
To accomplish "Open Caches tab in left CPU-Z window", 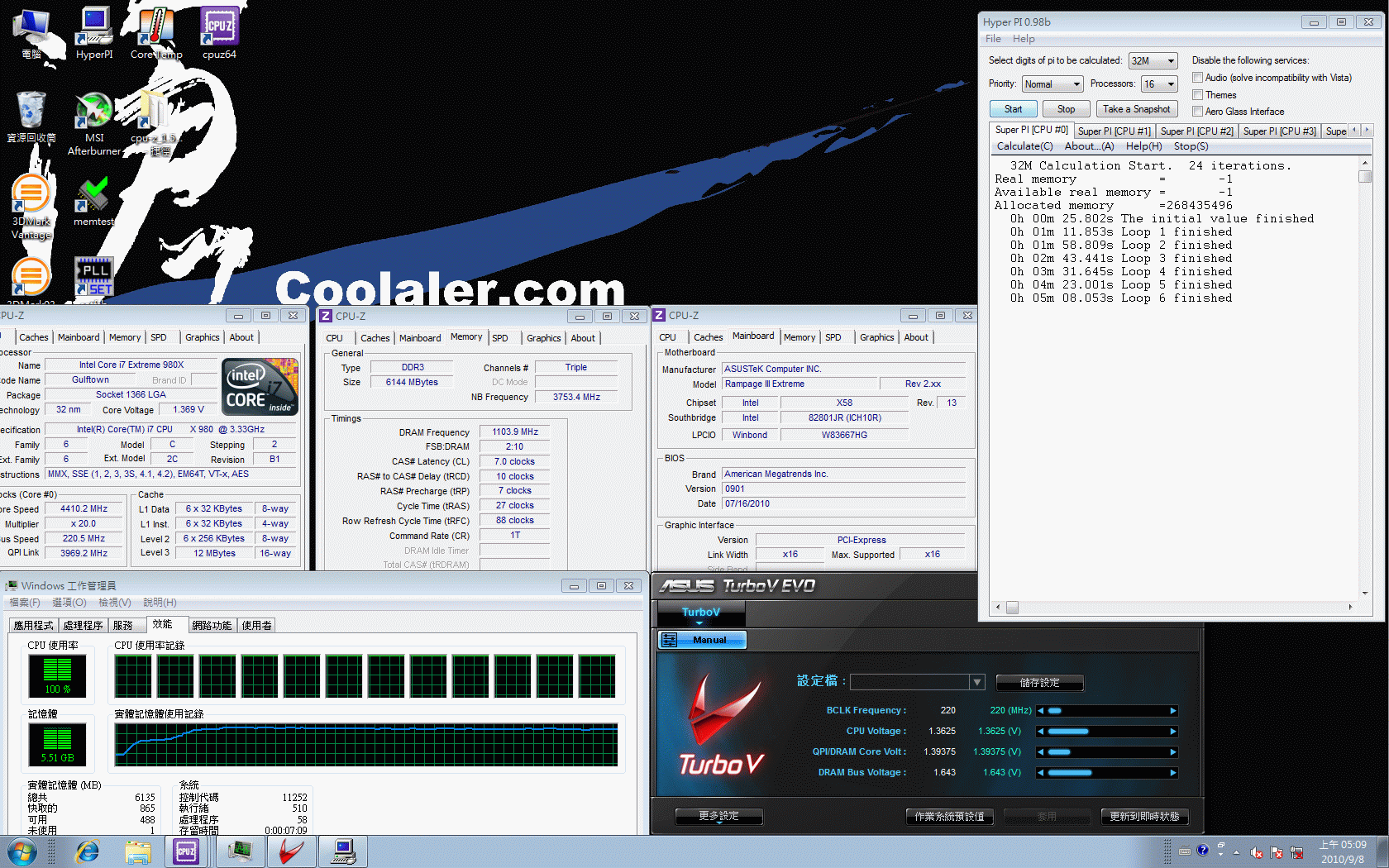I will coord(33,337).
